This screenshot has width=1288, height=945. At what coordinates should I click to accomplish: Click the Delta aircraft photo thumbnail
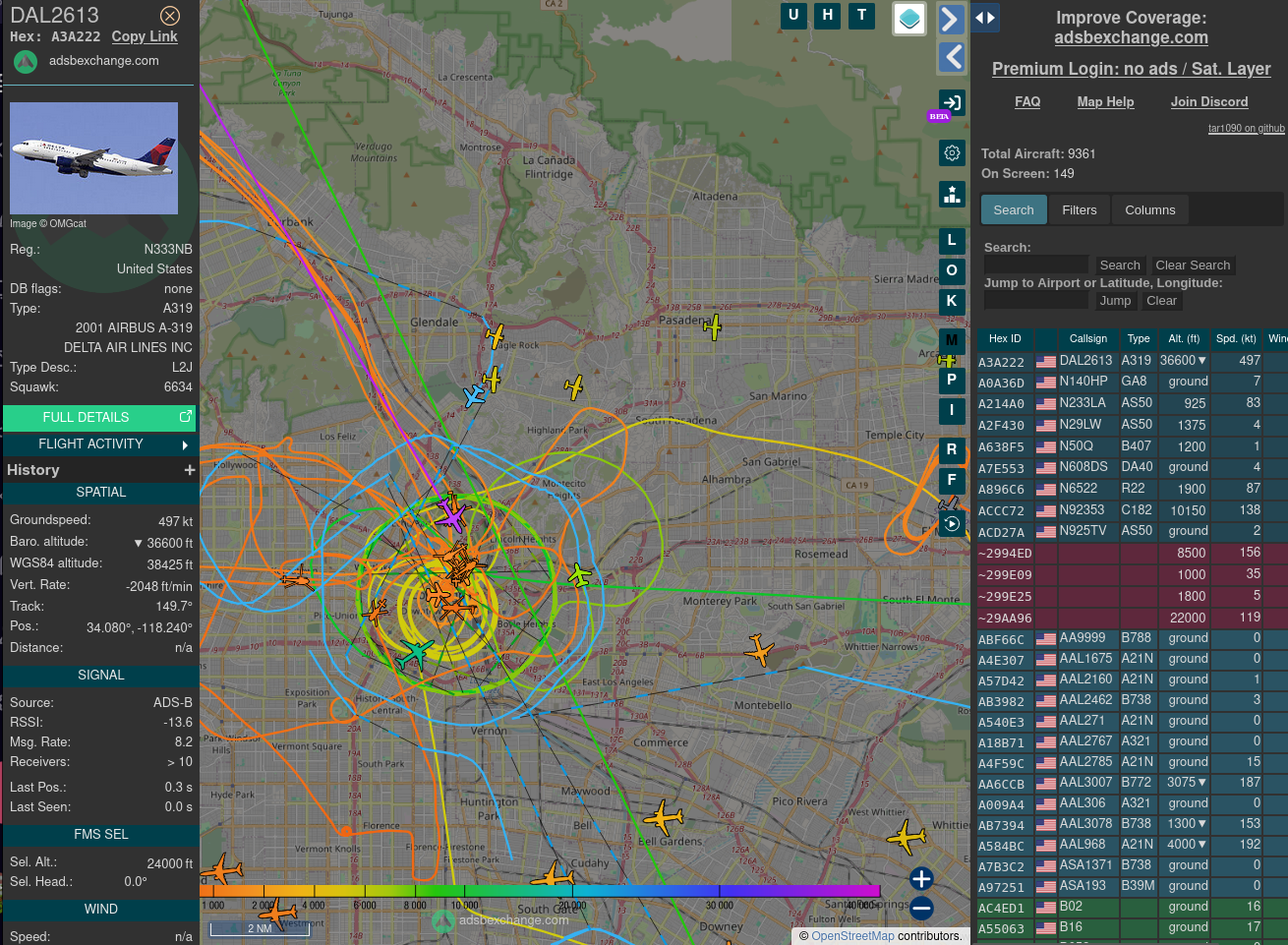(93, 158)
